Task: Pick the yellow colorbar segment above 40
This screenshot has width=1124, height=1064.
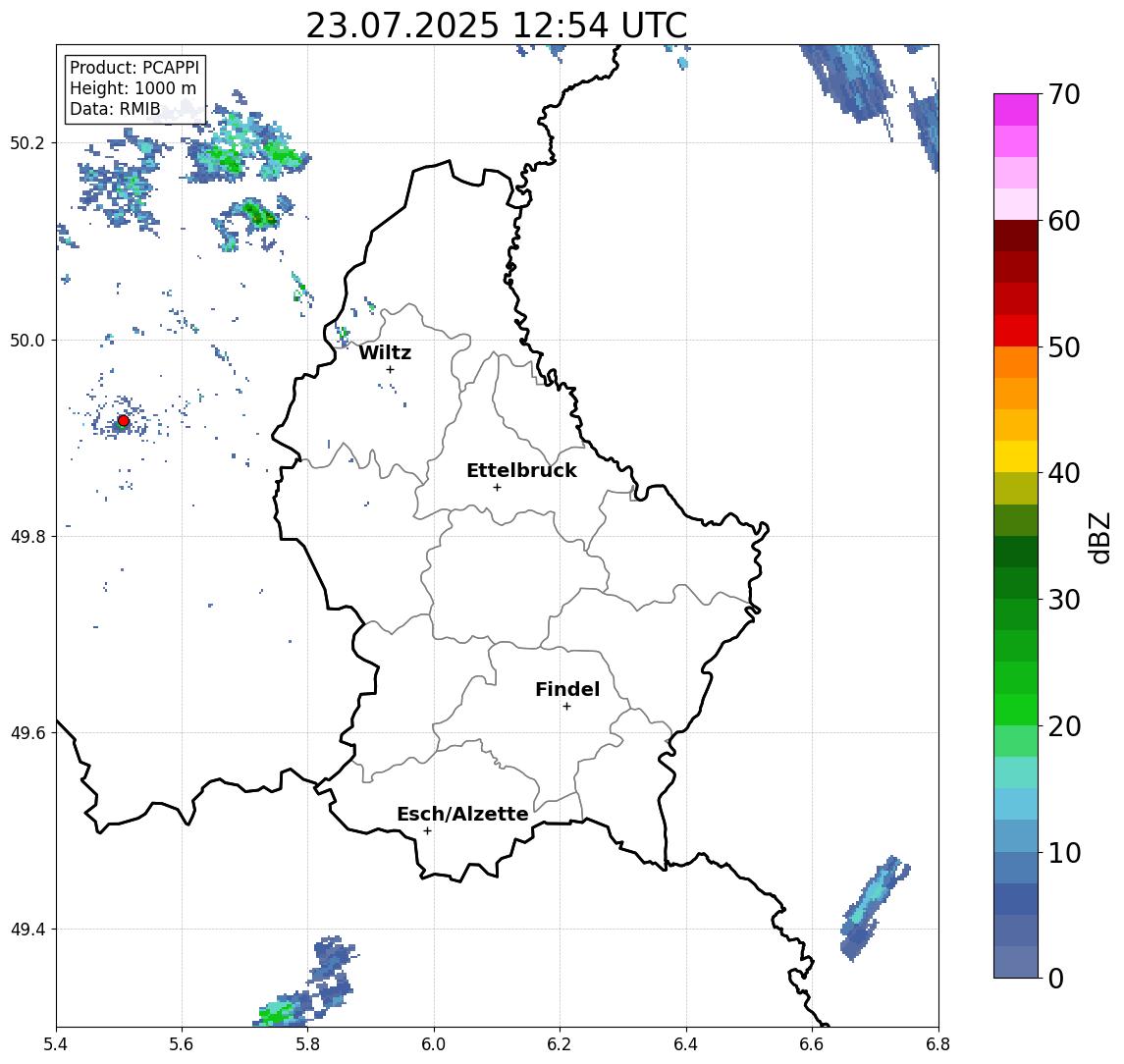Action: click(x=1016, y=456)
